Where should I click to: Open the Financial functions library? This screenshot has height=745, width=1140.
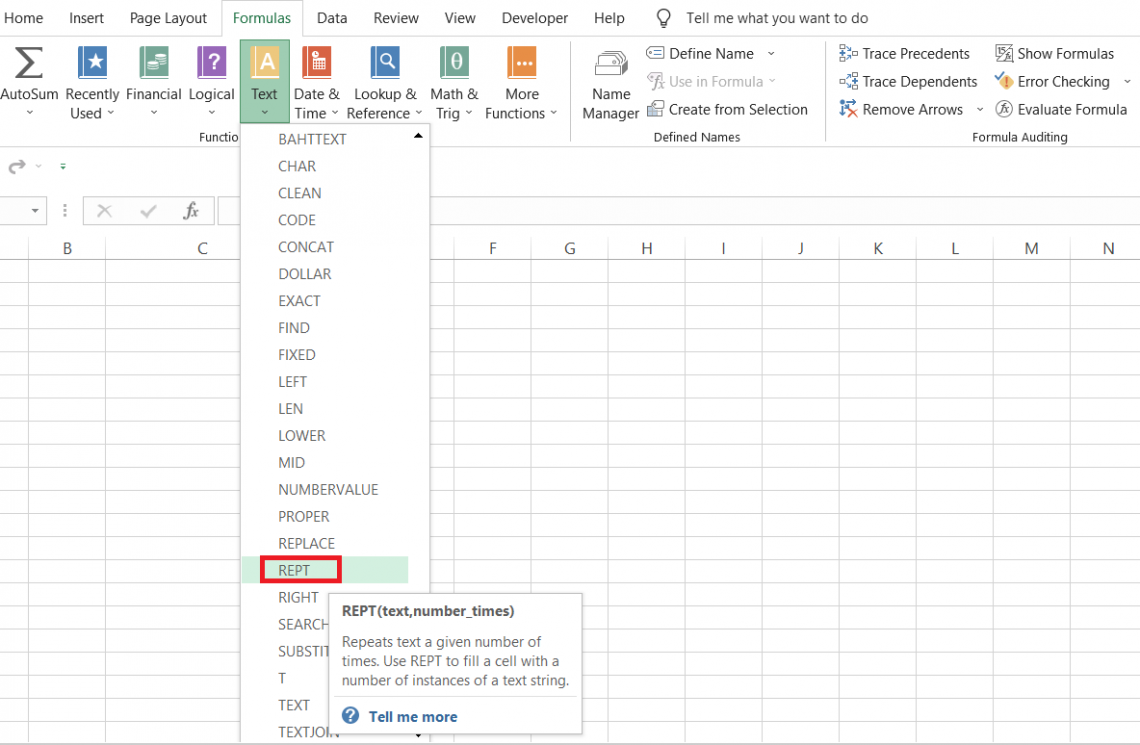click(x=153, y=63)
